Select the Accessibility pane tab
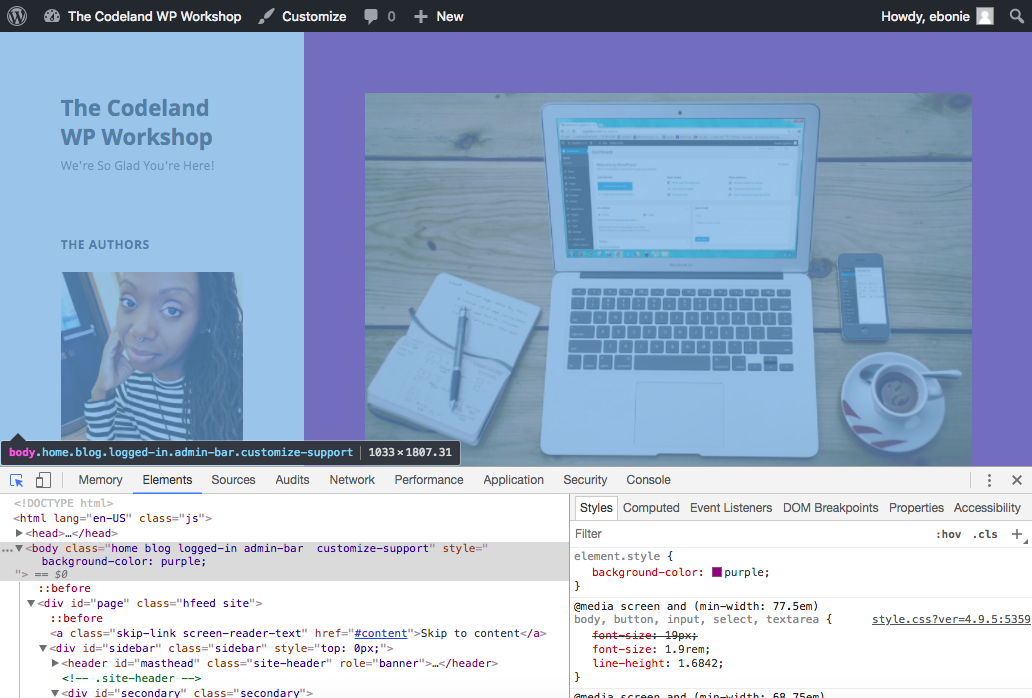Screen dimensions: 1032x698 point(987,508)
